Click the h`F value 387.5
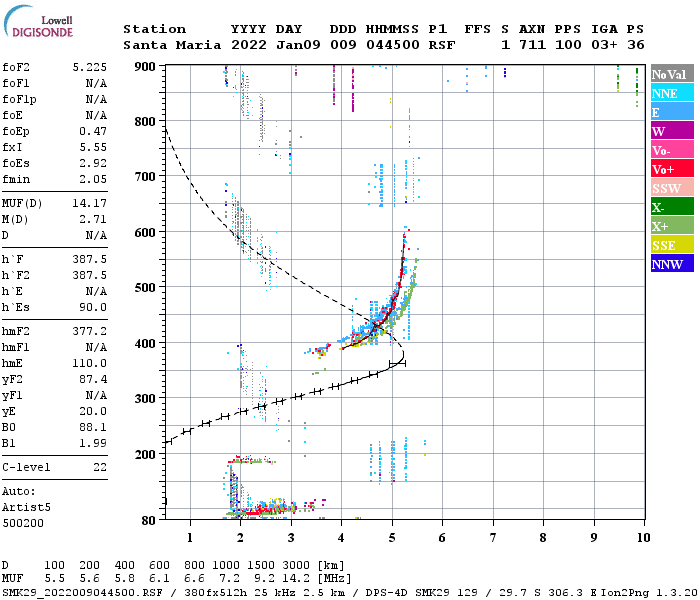 pyautogui.click(x=90, y=259)
